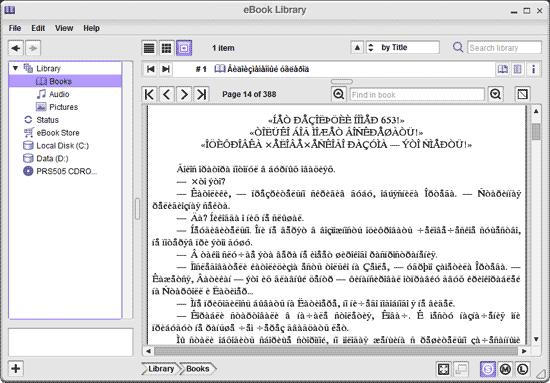550x383 pixels.
Task: Click the corner page-view icon
Action: 522,94
